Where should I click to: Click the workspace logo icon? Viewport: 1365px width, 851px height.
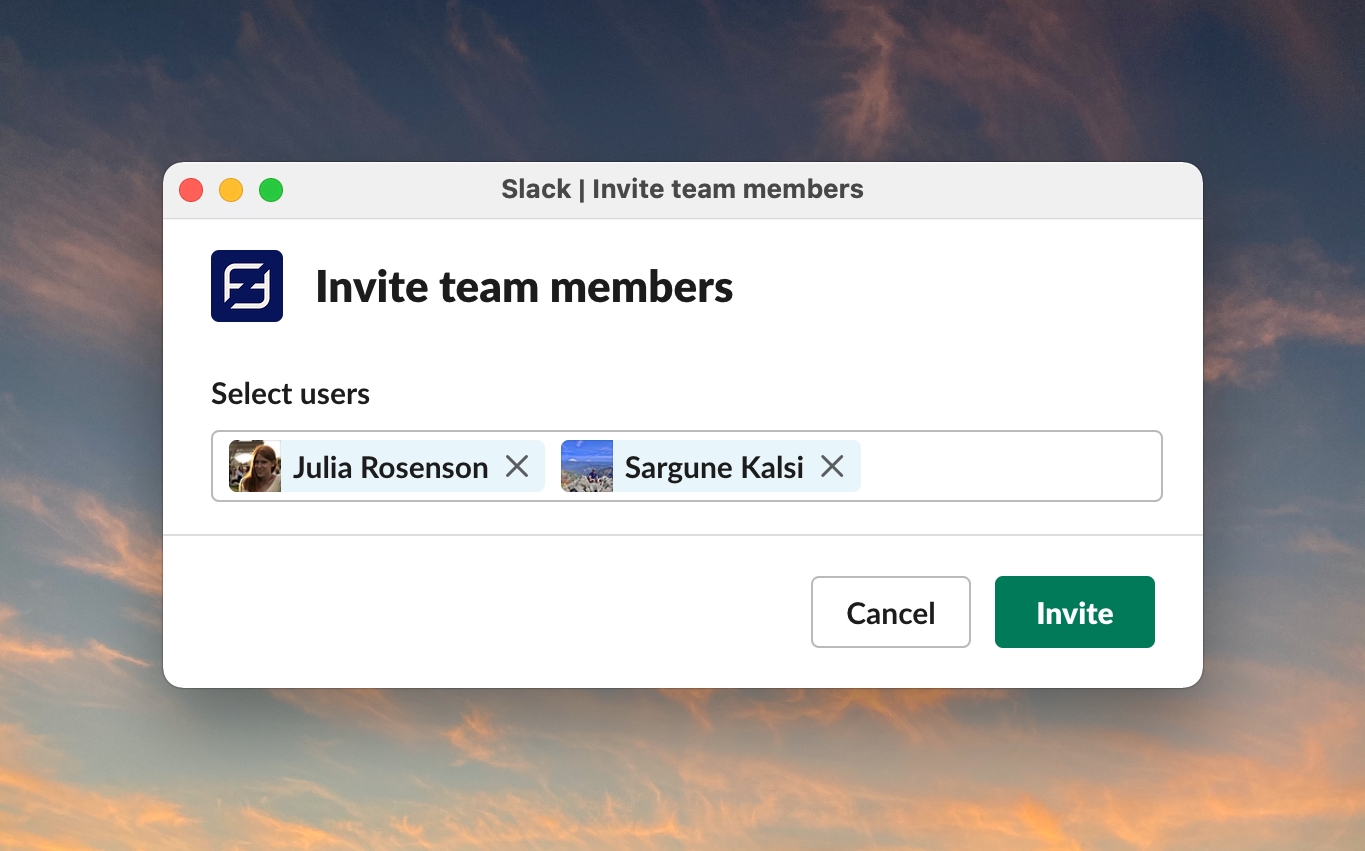click(x=247, y=286)
